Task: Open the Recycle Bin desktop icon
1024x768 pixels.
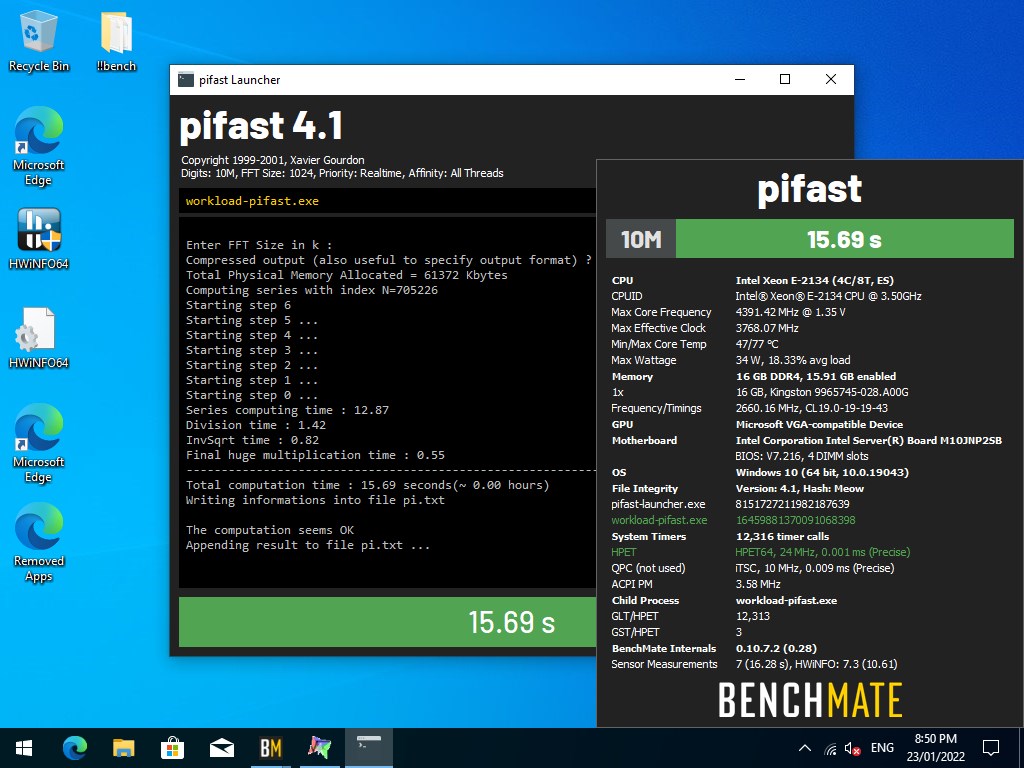Action: [39, 42]
